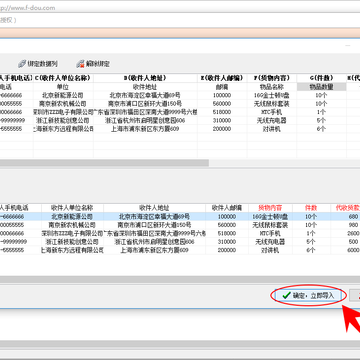Click the 收件人地址 header in lower grid
This screenshot has height=360, width=360.
154,208
